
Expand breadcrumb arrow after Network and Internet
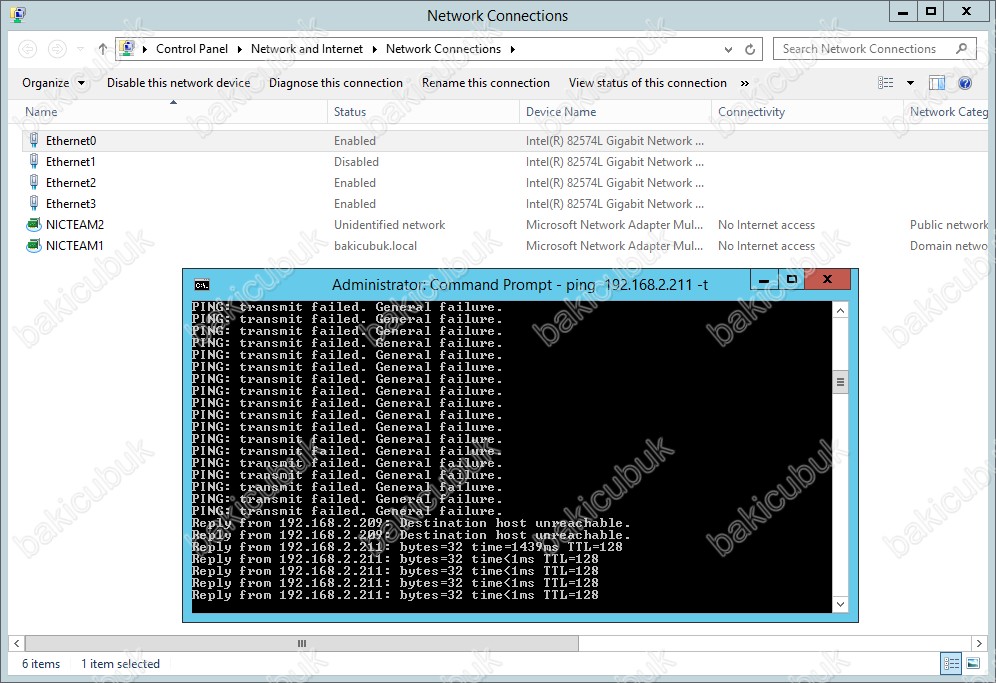click(x=374, y=49)
